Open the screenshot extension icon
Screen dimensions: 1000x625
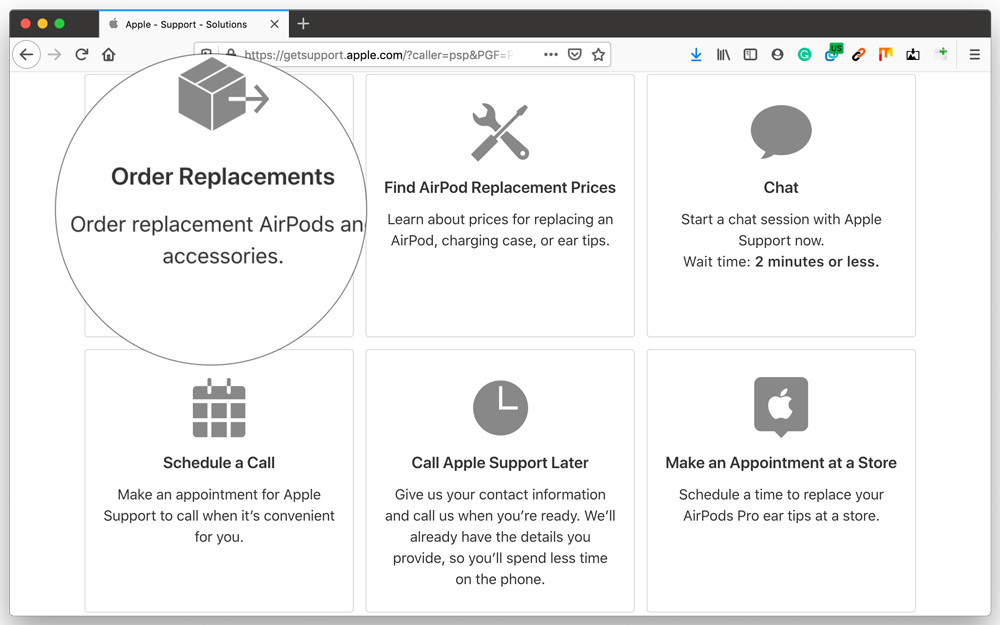click(912, 54)
